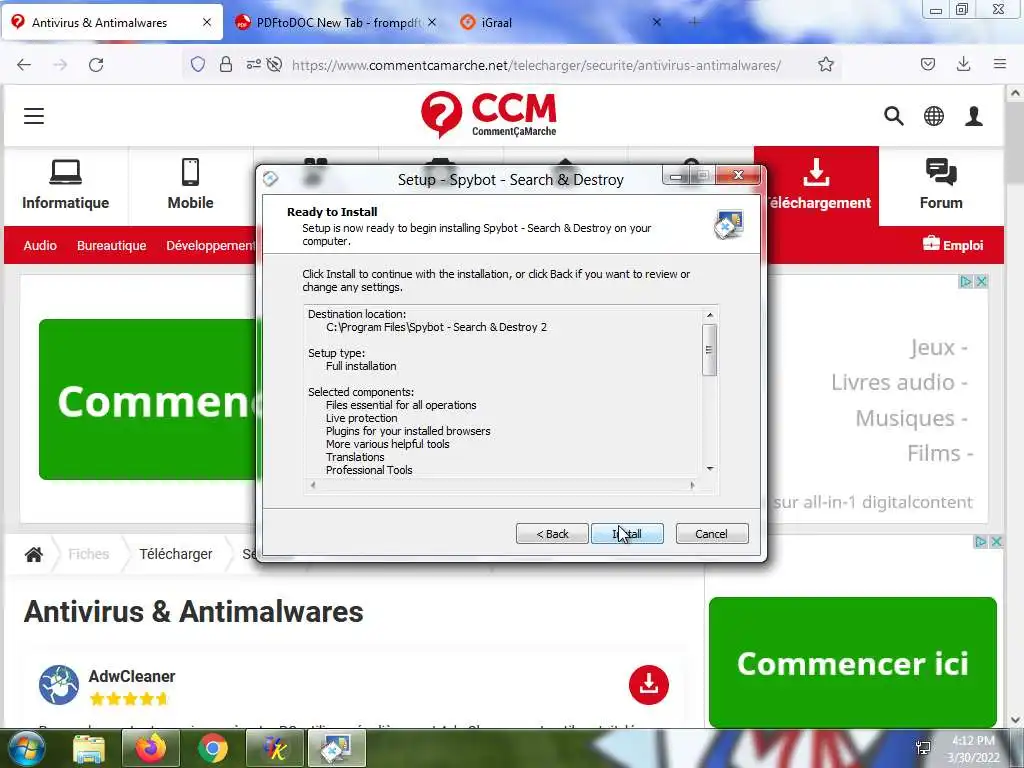The width and height of the screenshot is (1024, 768).
Task: Click the Spybot setup taskbar item
Action: pyautogui.click(x=337, y=748)
